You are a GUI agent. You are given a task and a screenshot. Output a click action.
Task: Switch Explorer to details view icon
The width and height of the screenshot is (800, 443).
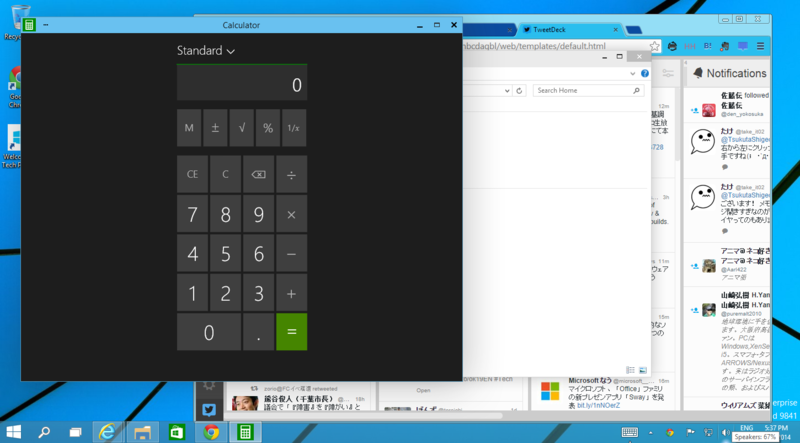tap(631, 370)
